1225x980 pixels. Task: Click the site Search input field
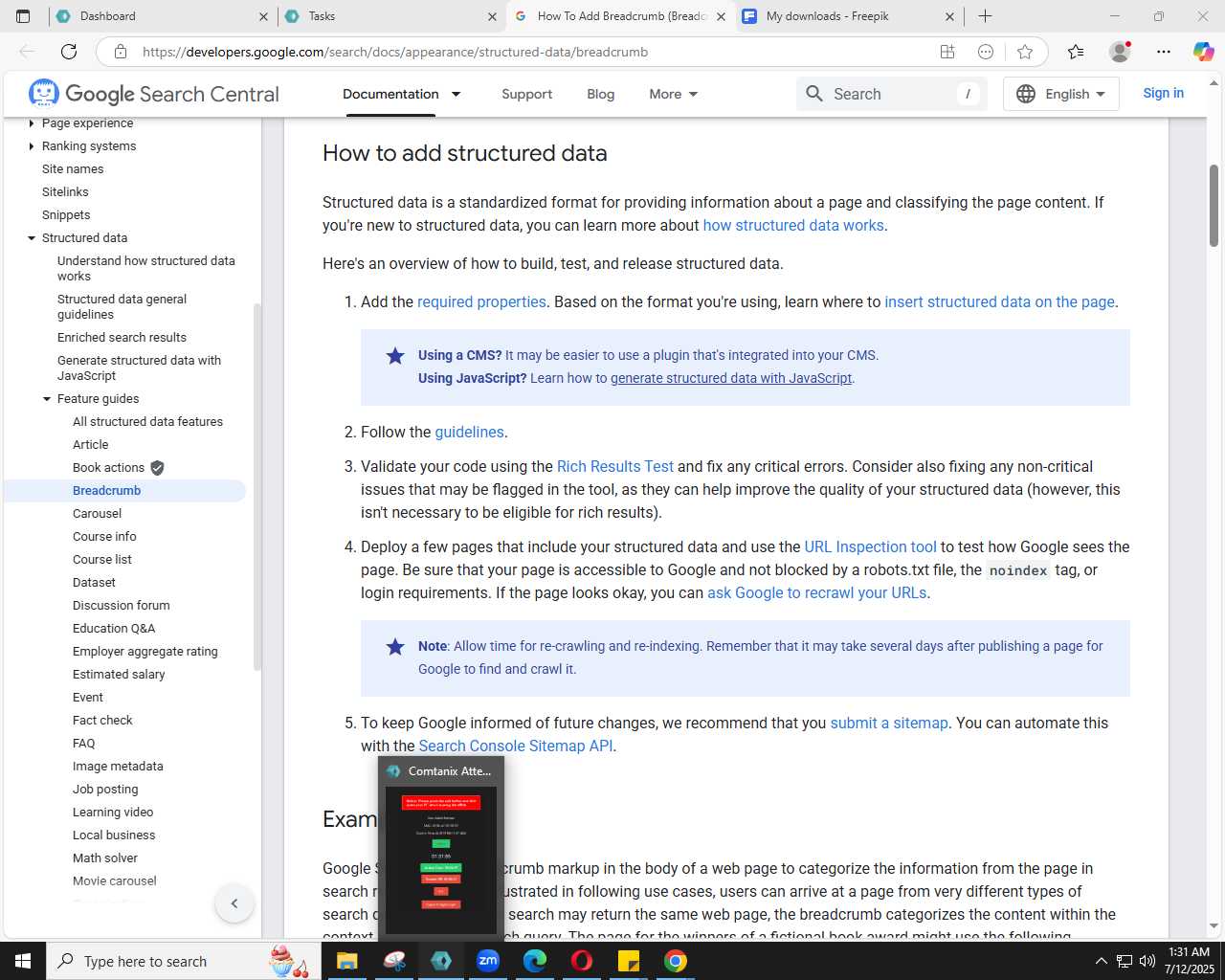[x=892, y=94]
